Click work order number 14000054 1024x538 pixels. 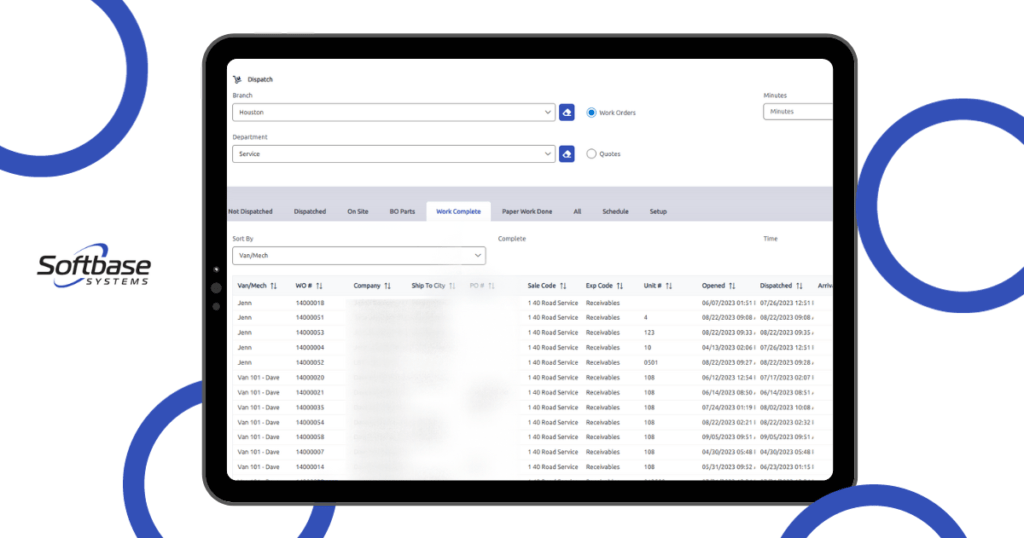coord(310,422)
